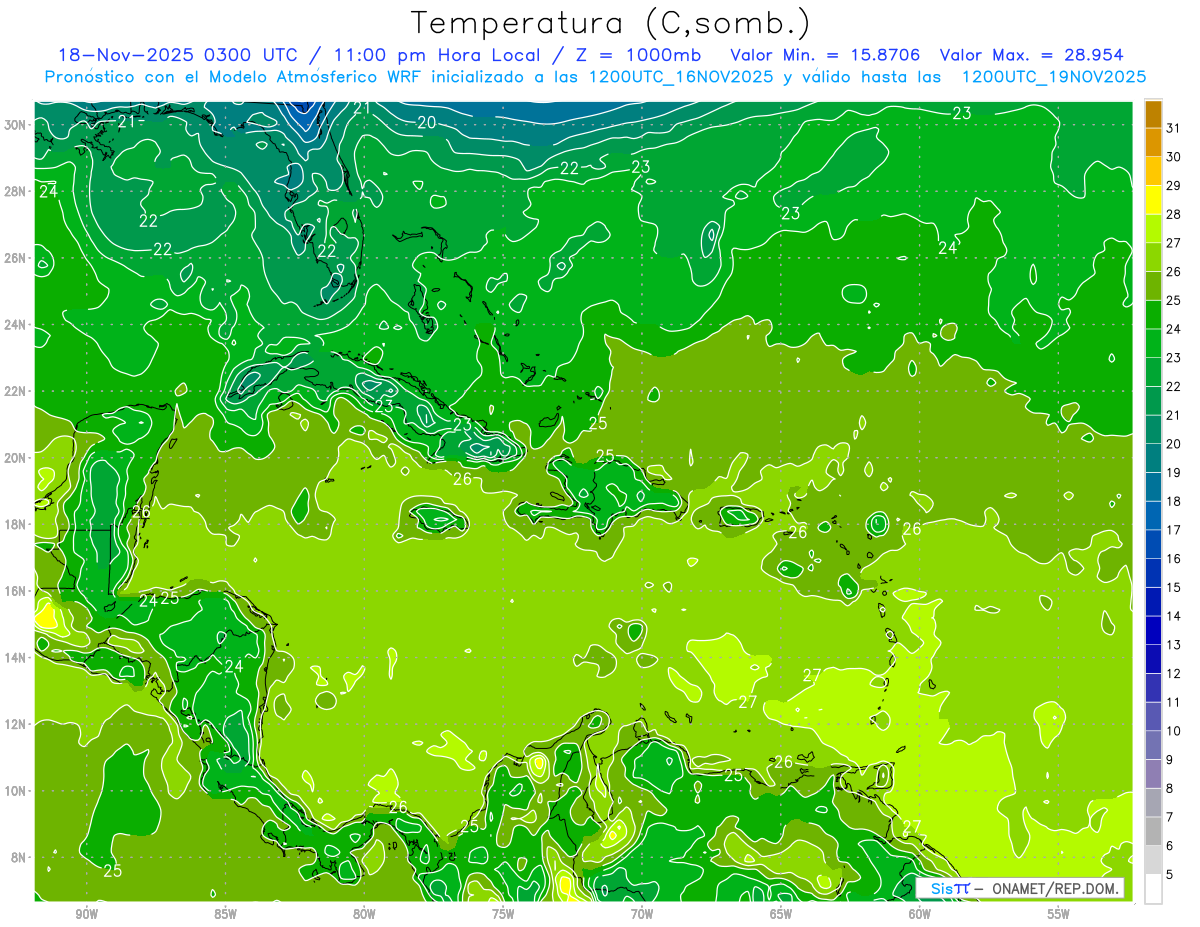The image size is (1200, 927).
Task: Click the '85W' longitude label
Action: pos(225,914)
